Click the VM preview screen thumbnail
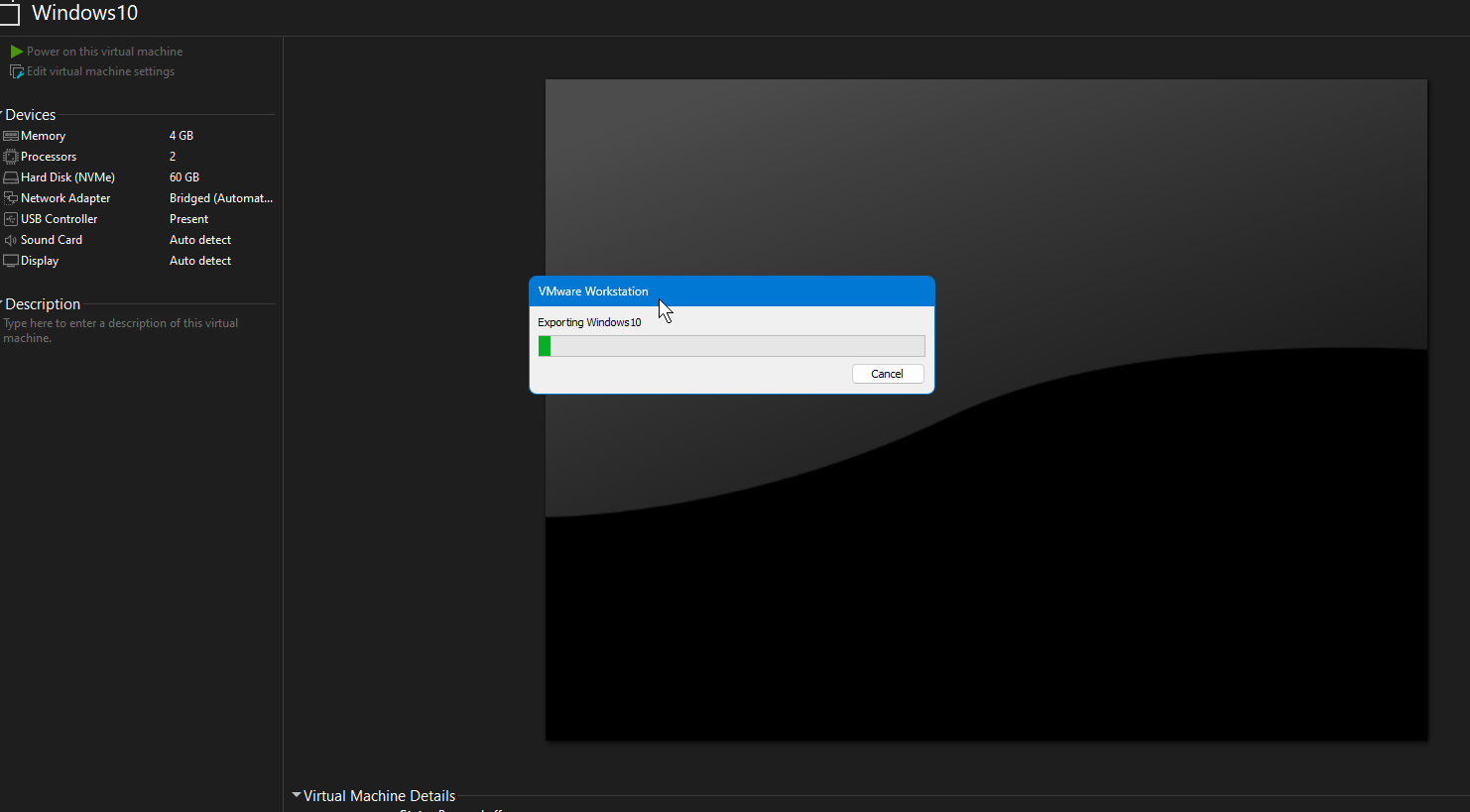Image resolution: width=1470 pixels, height=812 pixels. [986, 409]
